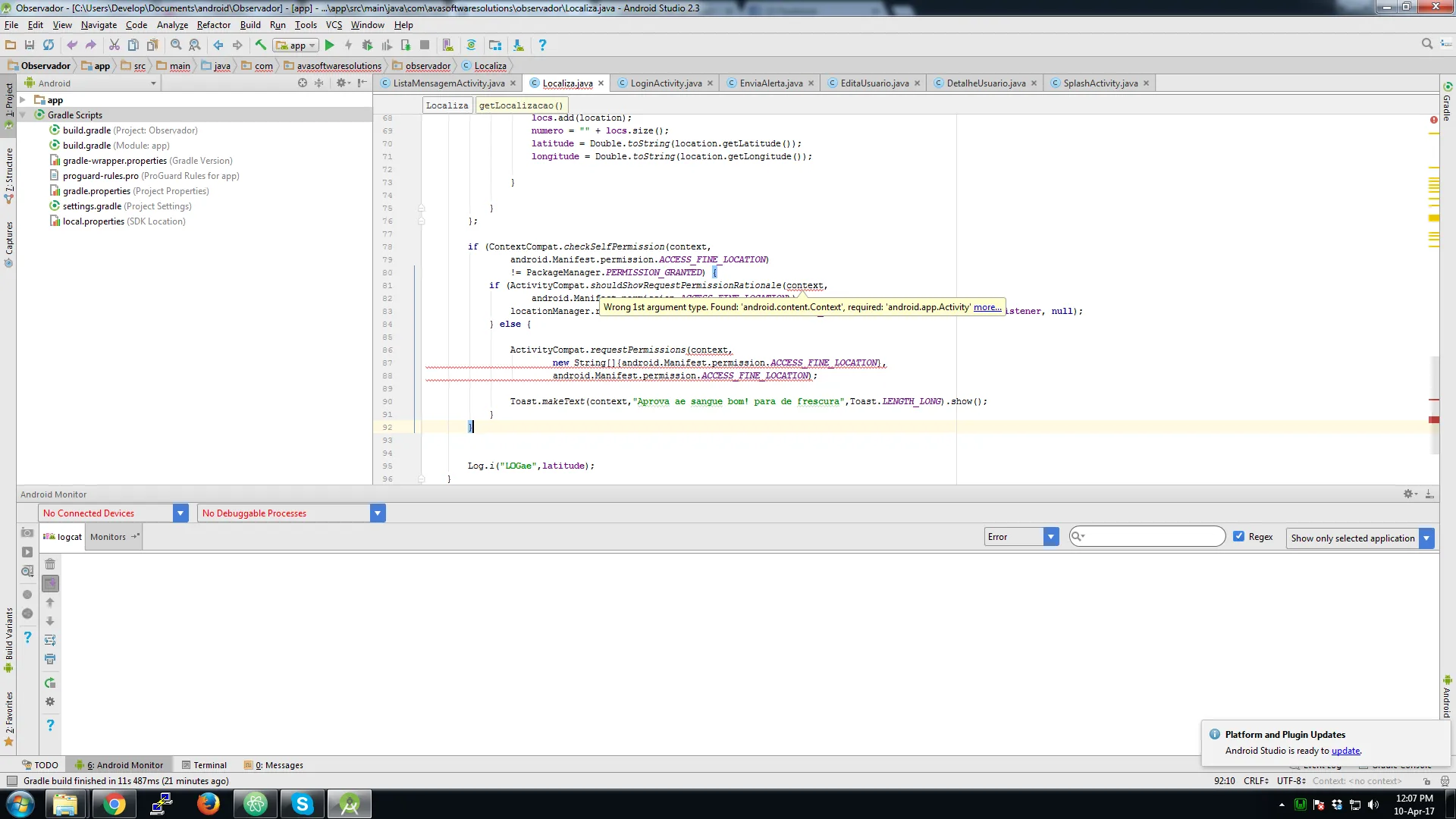Click the logcat print icon
Image resolution: width=1456 pixels, height=819 pixels.
pos(50,659)
